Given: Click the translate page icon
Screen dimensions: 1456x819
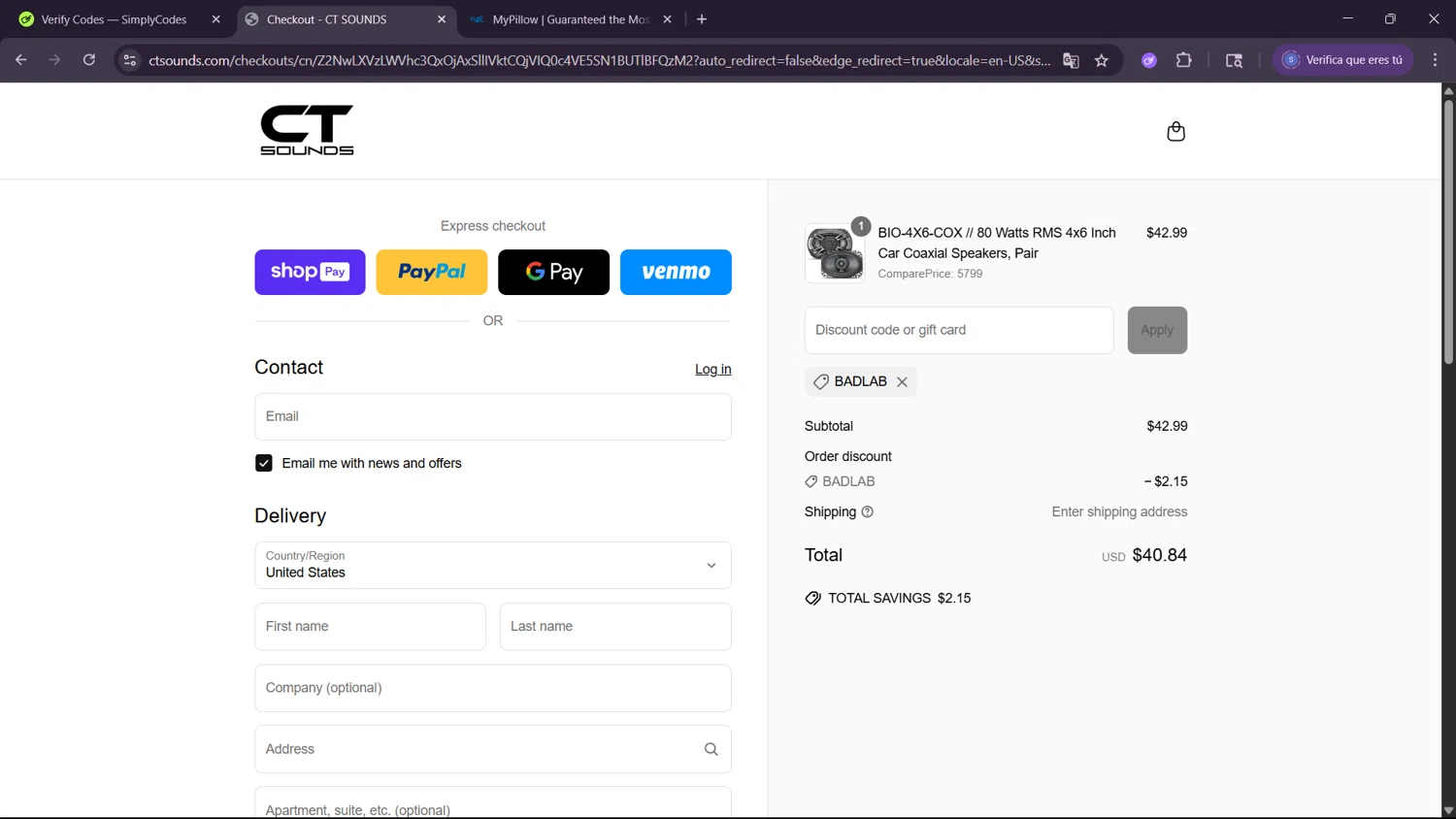Looking at the screenshot, I should point(1071,60).
